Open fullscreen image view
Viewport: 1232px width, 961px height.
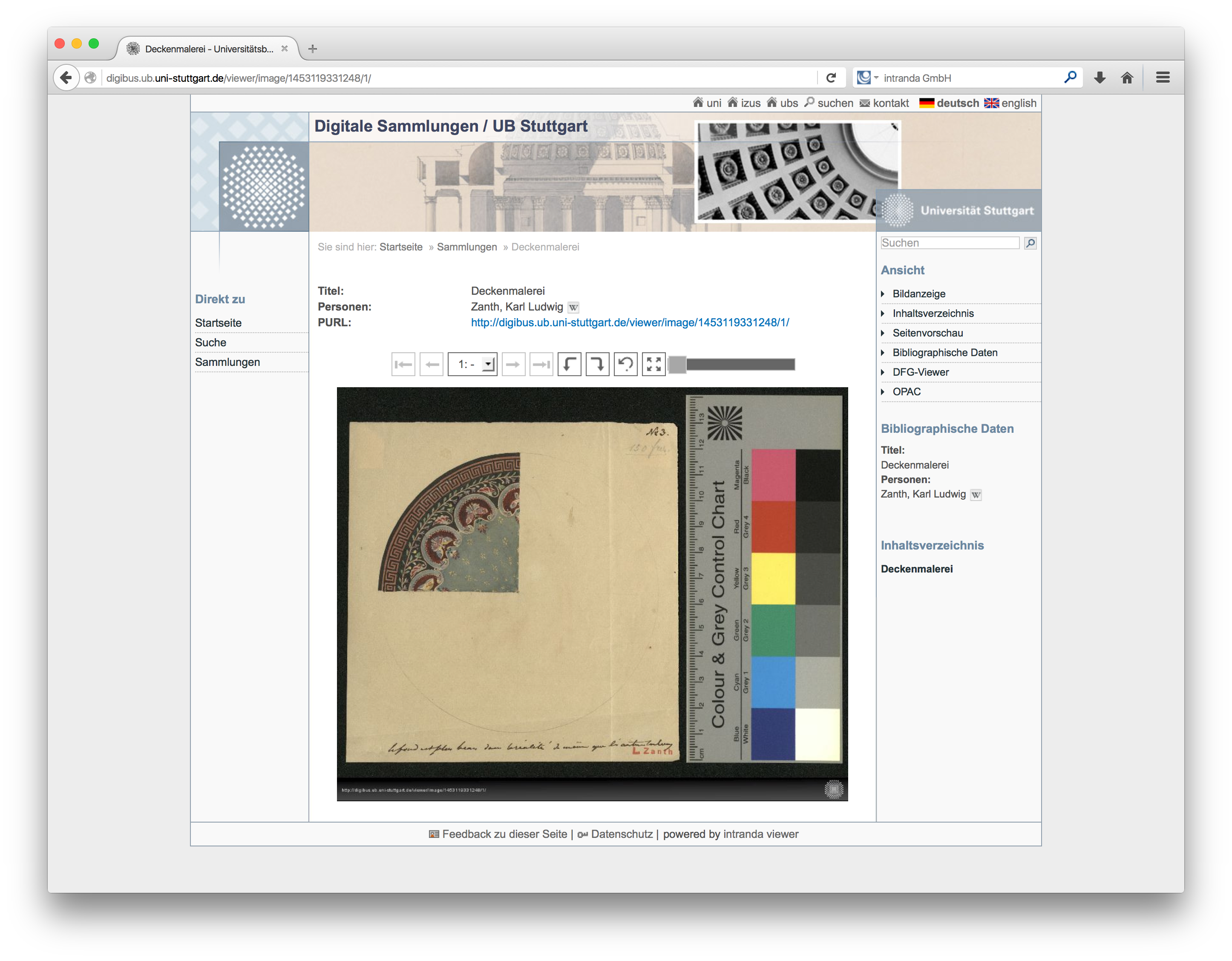tap(654, 364)
